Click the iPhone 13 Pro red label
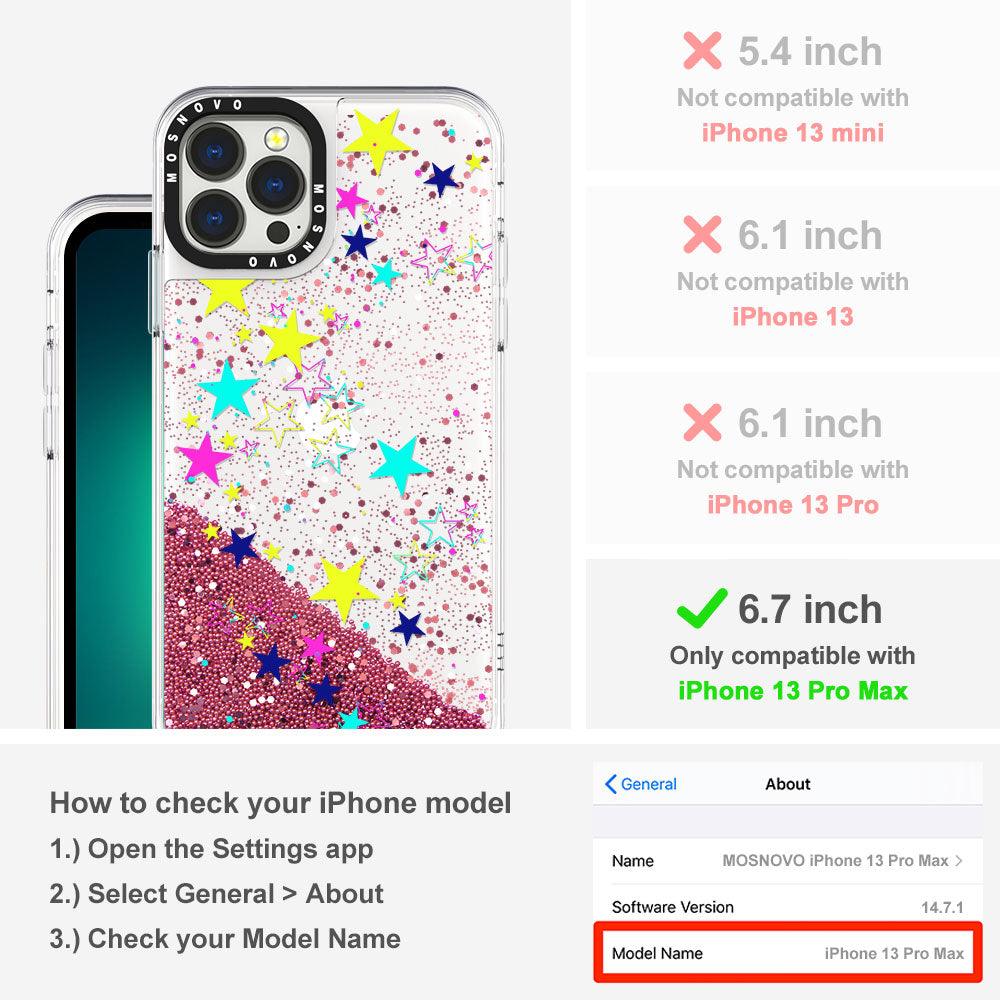 (793, 504)
